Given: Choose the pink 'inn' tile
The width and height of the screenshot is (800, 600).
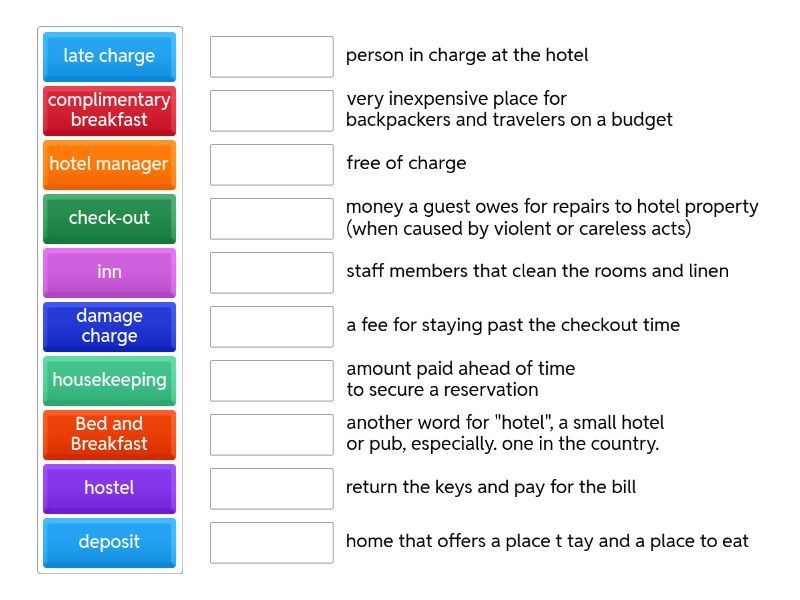Looking at the screenshot, I should 109,272.
